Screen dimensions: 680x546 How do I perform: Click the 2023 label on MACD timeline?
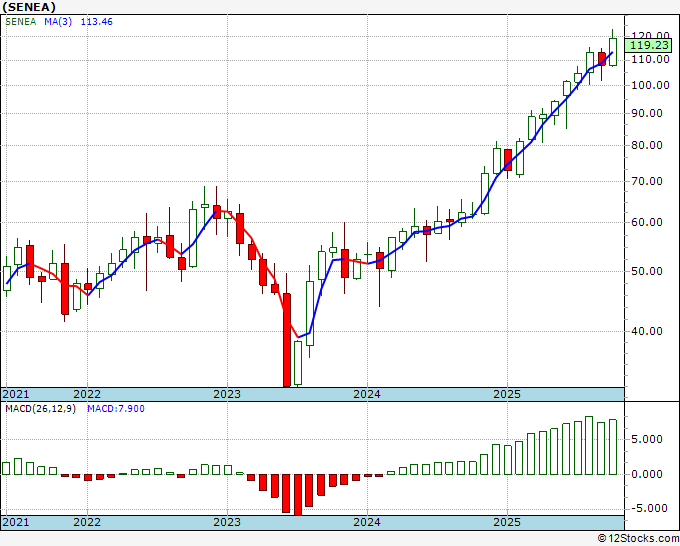click(x=227, y=522)
